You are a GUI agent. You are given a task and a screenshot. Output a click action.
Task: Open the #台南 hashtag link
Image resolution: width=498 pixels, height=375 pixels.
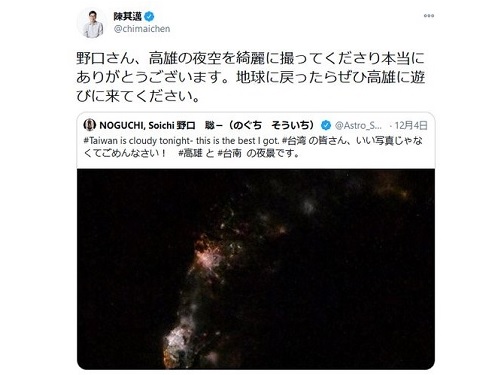pyautogui.click(x=229, y=153)
